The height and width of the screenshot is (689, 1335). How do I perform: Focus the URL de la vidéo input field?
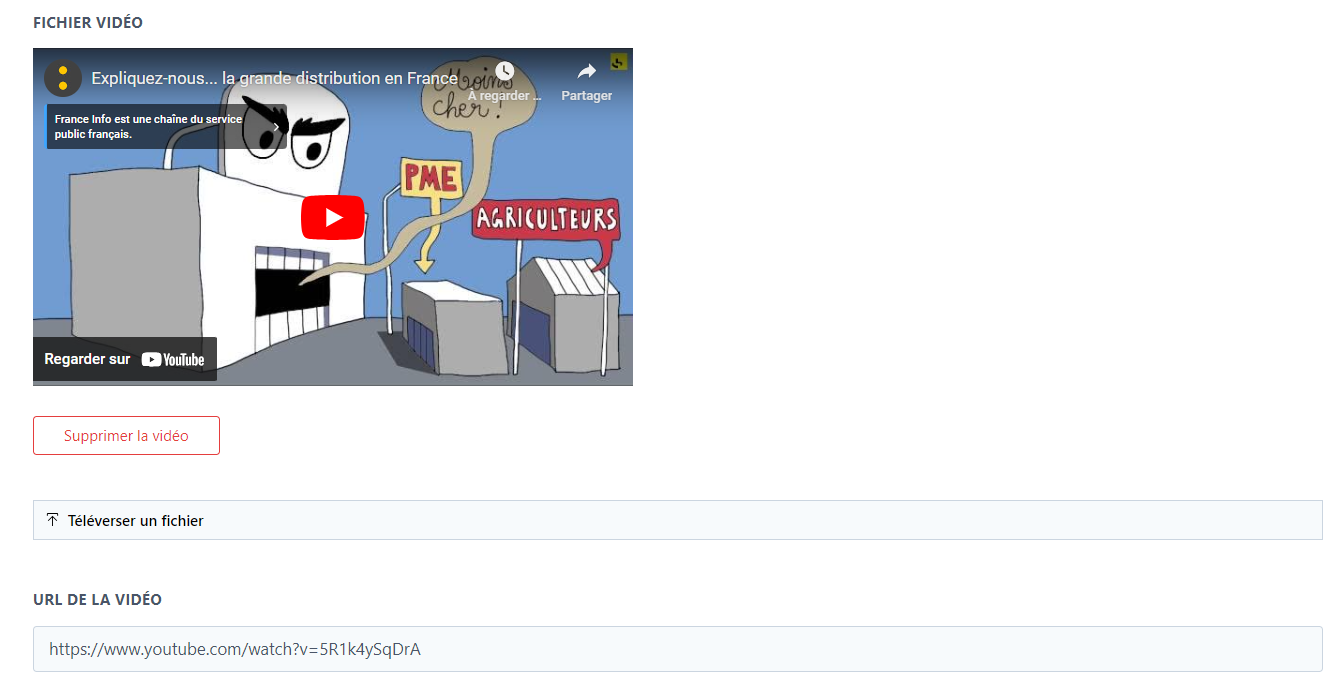[x=678, y=649]
